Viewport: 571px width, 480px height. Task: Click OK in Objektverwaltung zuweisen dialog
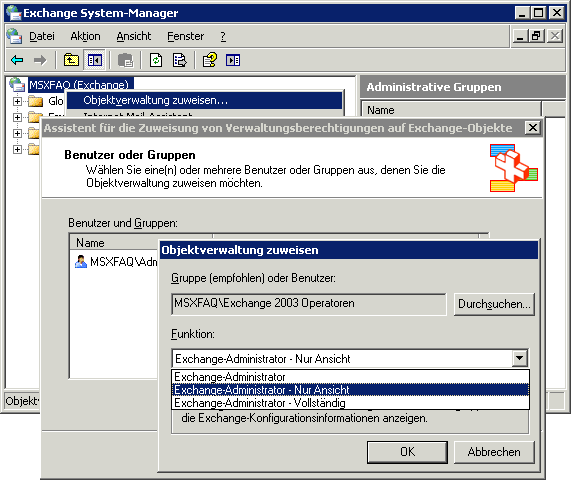[407, 452]
